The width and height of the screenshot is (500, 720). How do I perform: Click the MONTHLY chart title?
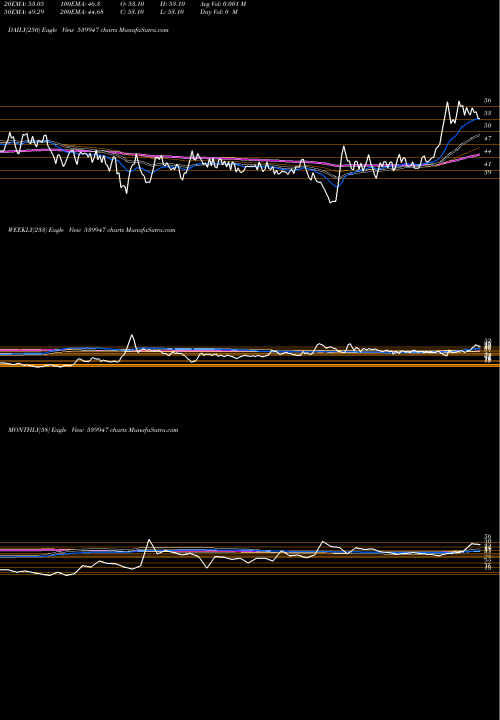pos(93,430)
